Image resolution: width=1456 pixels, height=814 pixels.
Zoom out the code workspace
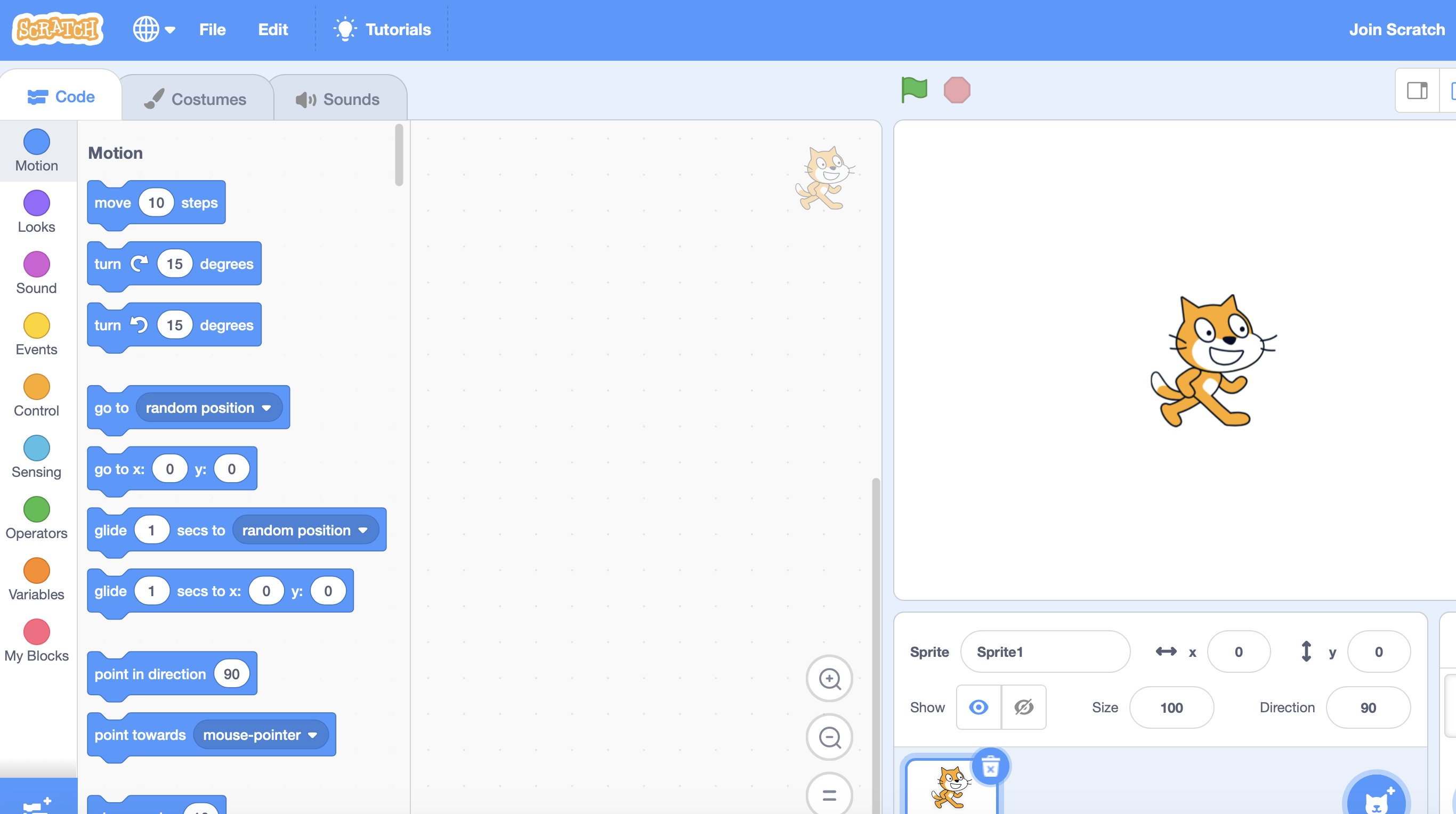[829, 737]
